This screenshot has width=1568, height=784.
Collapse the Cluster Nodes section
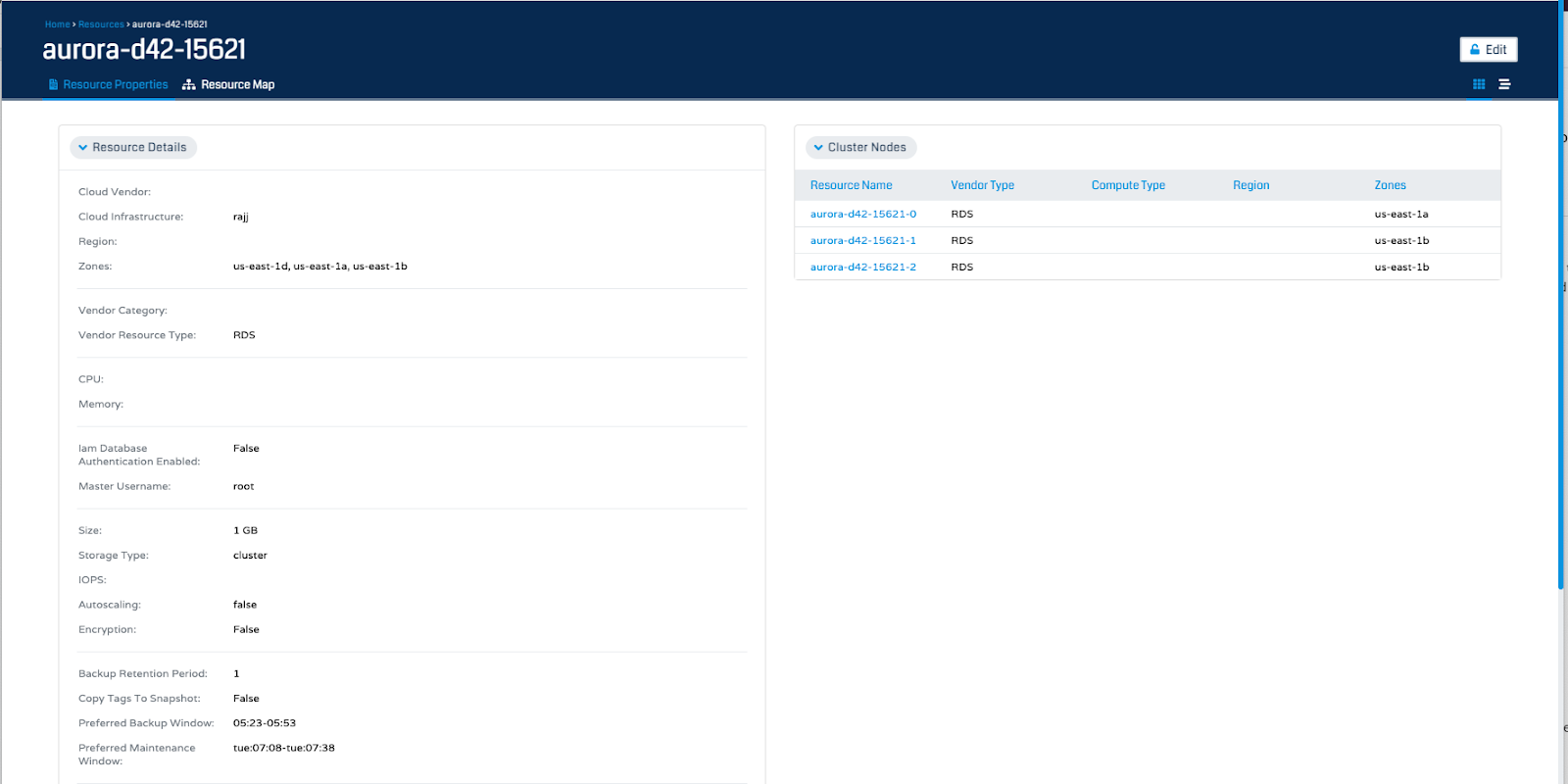click(x=860, y=147)
